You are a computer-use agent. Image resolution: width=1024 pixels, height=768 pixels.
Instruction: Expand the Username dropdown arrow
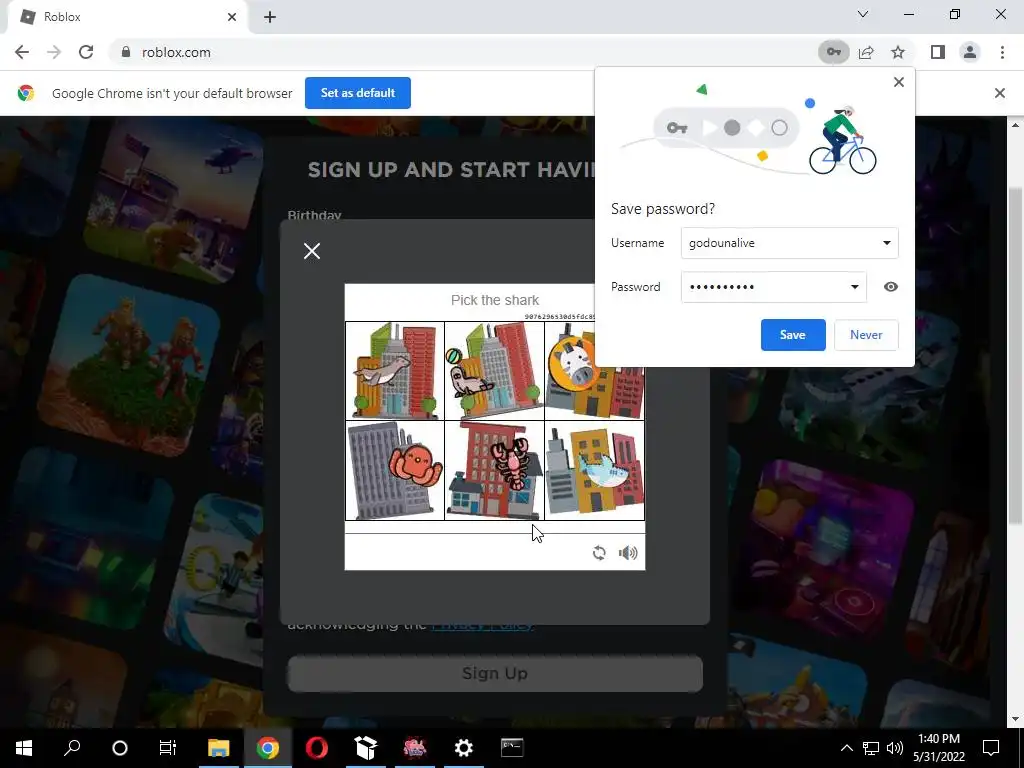(x=886, y=243)
